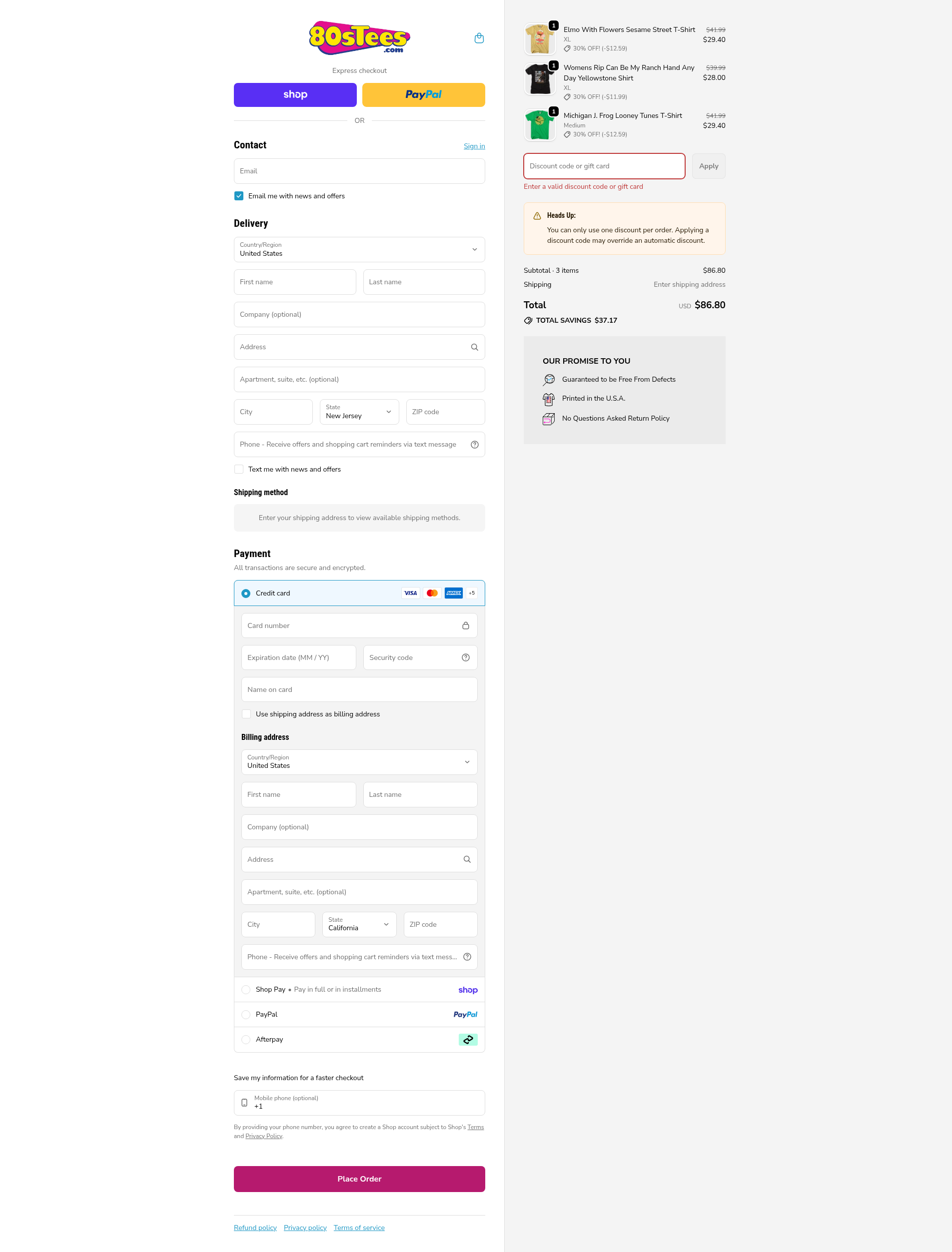Click the billing address search magnifier icon

[x=467, y=859]
